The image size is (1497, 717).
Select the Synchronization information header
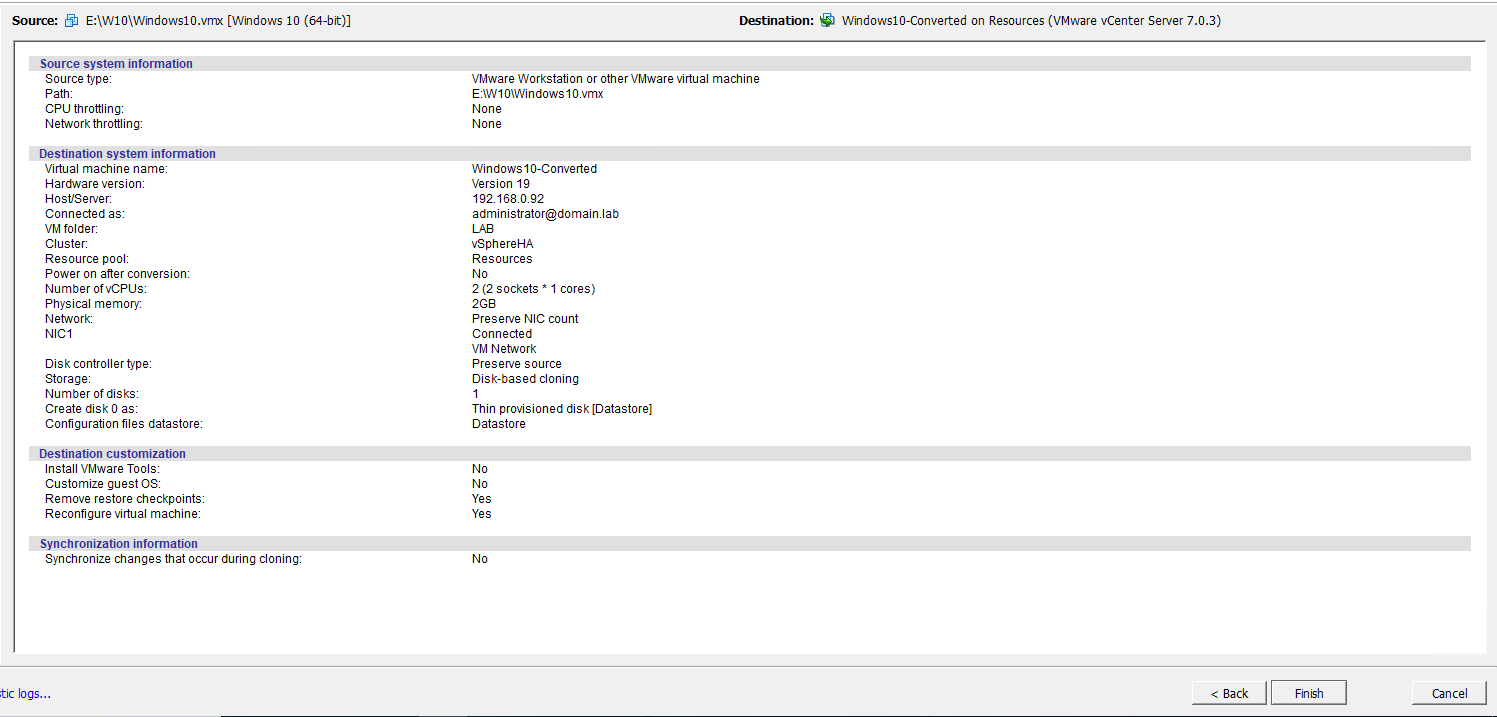[x=118, y=544]
